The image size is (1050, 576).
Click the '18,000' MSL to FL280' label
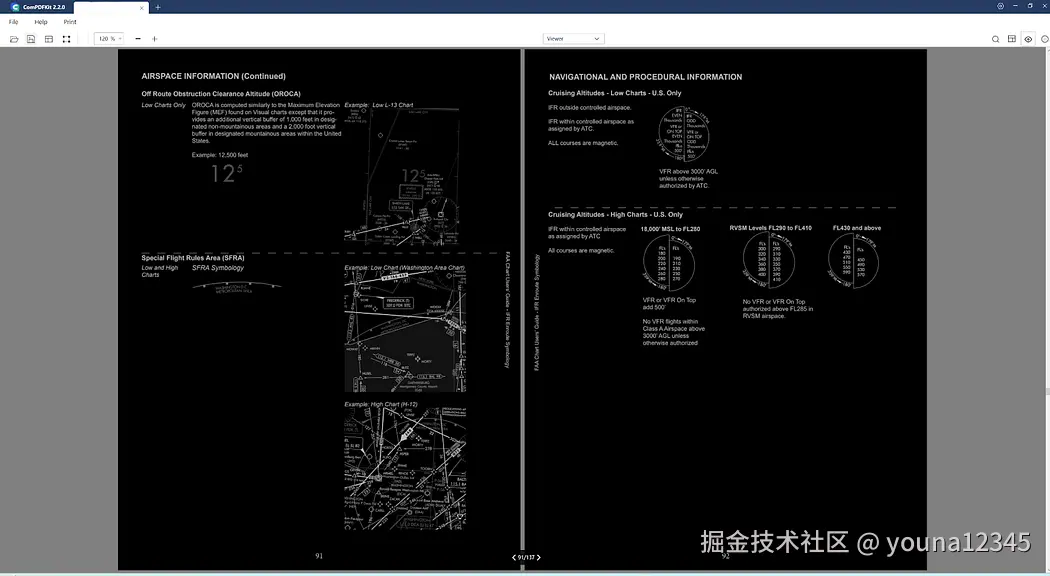point(670,229)
